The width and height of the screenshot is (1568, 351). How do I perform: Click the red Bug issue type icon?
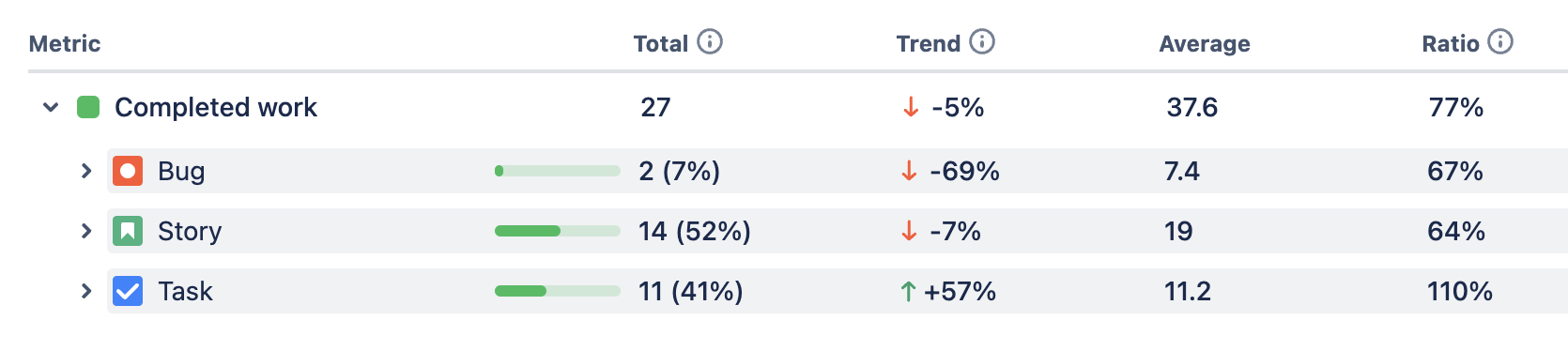(x=128, y=171)
